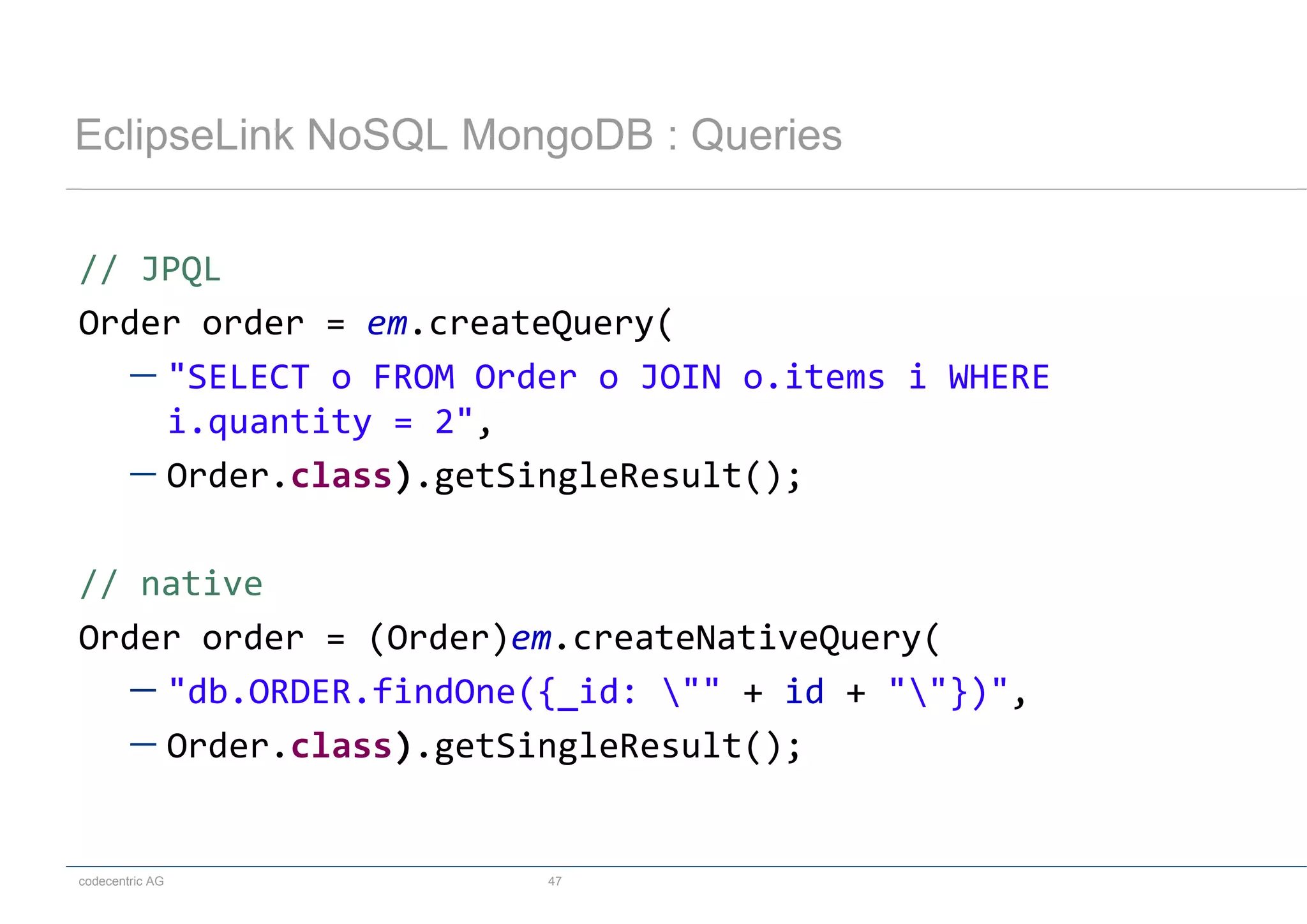This screenshot has width=1307, height=924.
Task: Click the 'Order order = em.createQuery(' line
Action: click(375, 324)
